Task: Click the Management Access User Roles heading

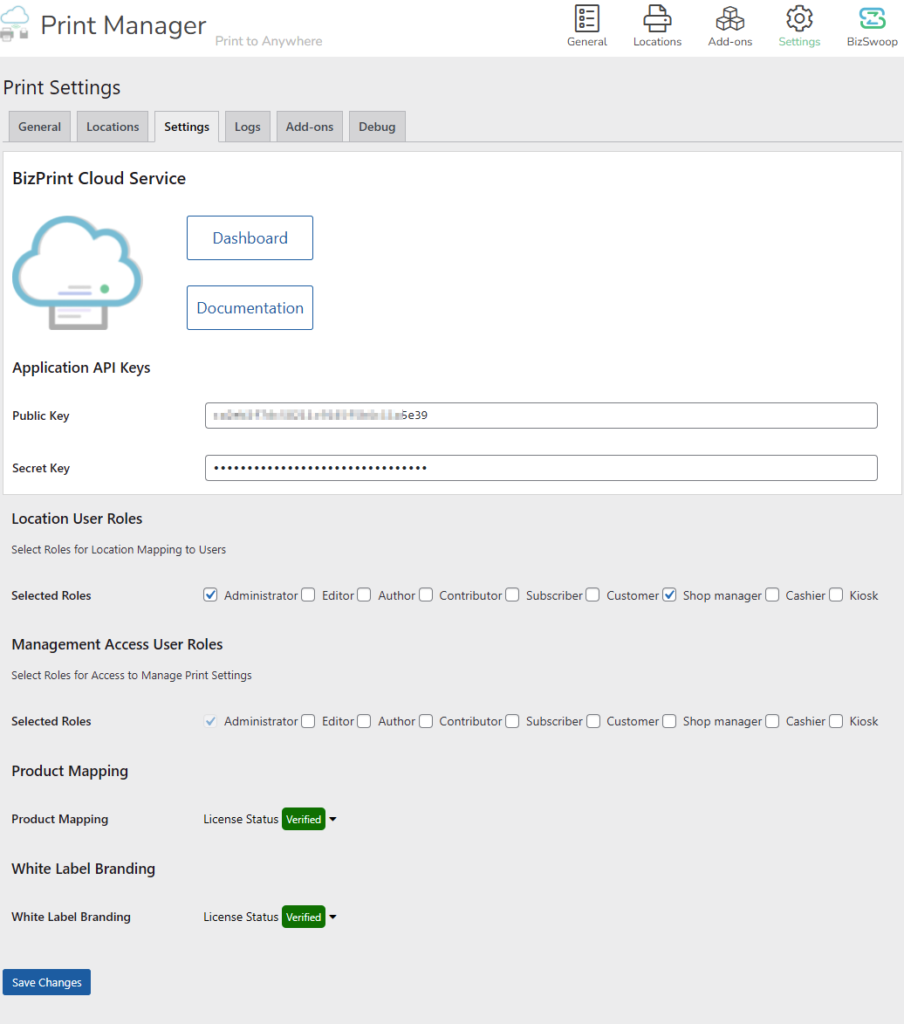Action: coord(117,645)
